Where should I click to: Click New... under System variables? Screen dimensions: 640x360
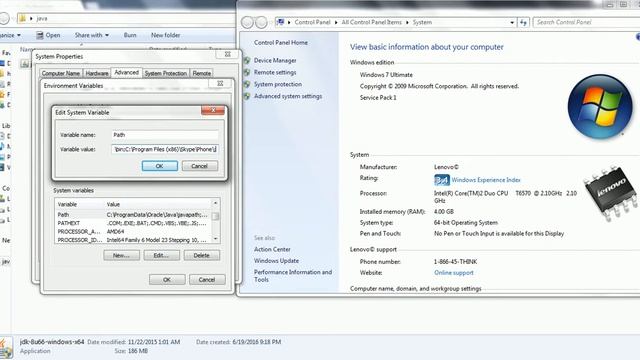[x=121, y=256]
